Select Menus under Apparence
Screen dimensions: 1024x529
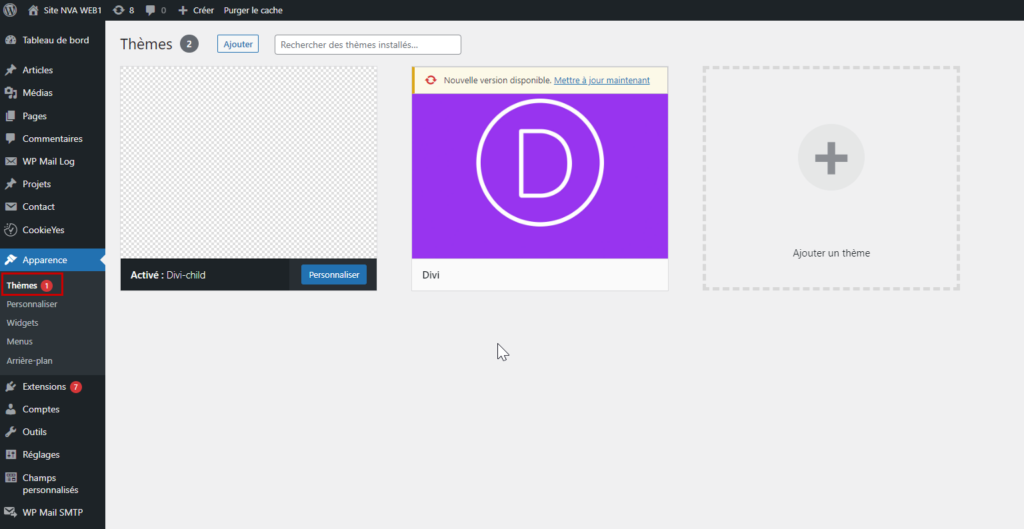20,342
